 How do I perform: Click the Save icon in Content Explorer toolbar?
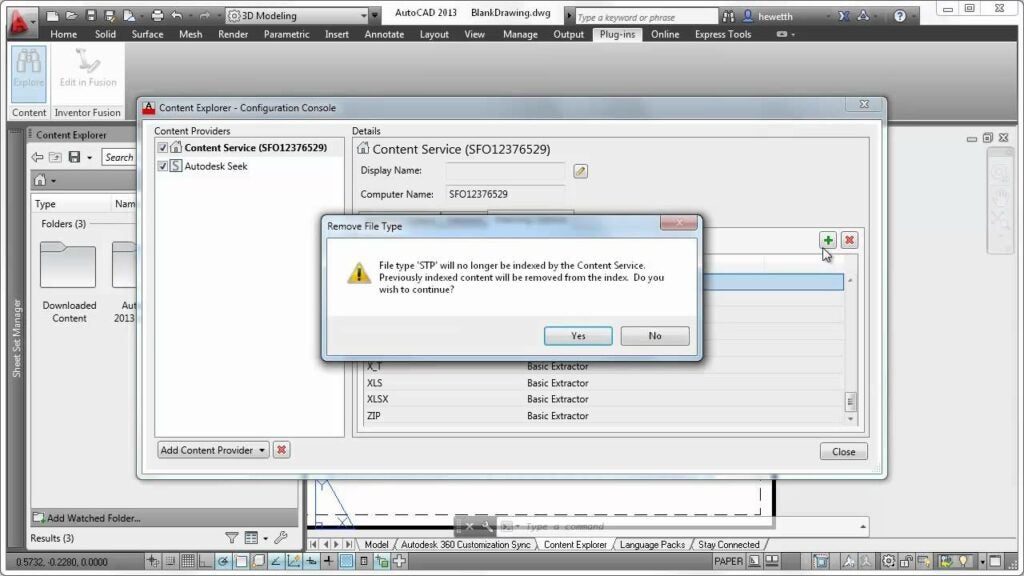(74, 157)
